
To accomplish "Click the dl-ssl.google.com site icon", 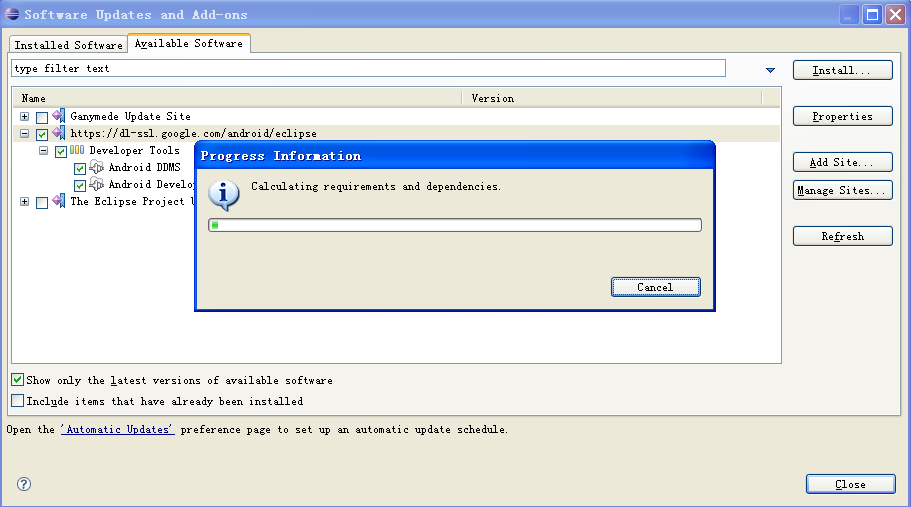I will pos(59,133).
